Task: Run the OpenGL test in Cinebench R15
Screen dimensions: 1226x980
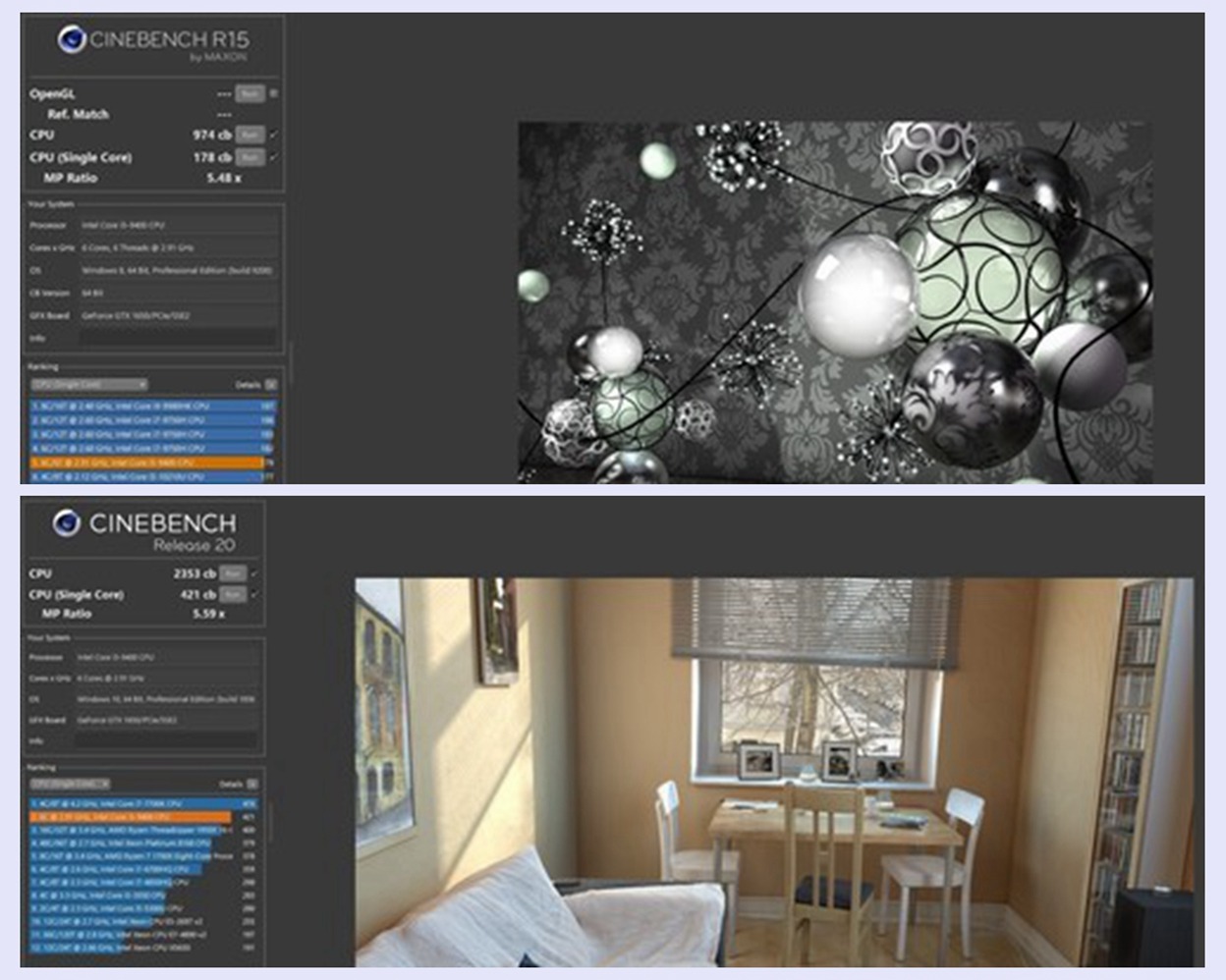Action: [250, 93]
